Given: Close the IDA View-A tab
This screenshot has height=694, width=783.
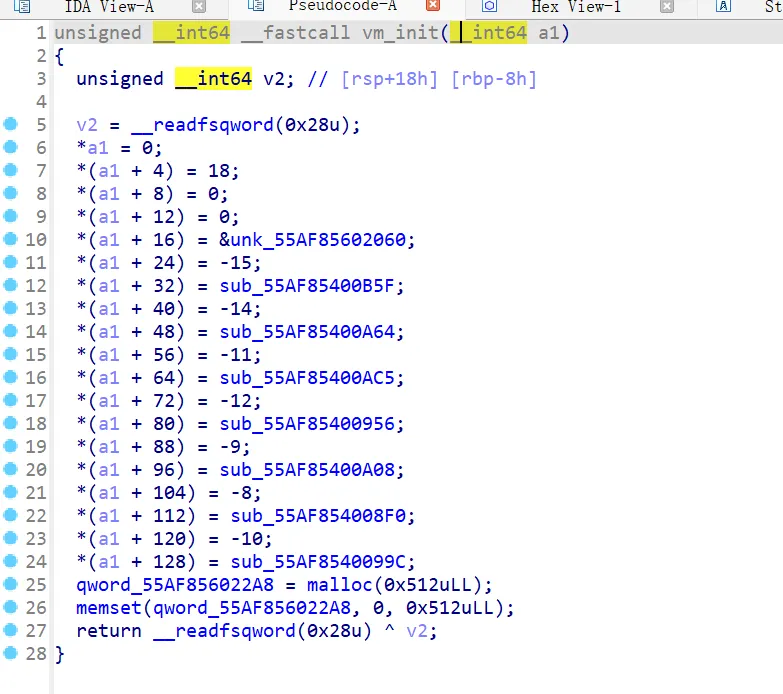Looking at the screenshot, I should pyautogui.click(x=198, y=7).
